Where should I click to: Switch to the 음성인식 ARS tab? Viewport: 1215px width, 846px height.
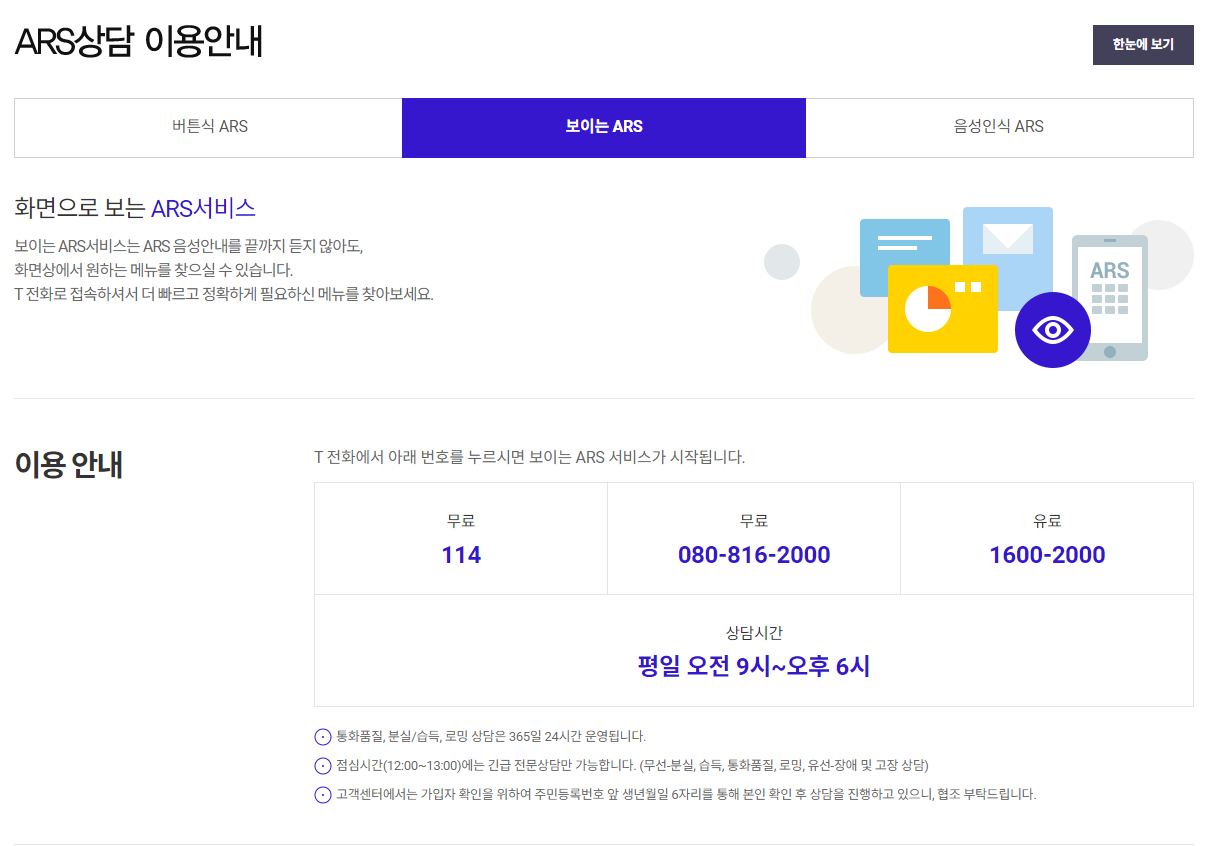(x=999, y=127)
